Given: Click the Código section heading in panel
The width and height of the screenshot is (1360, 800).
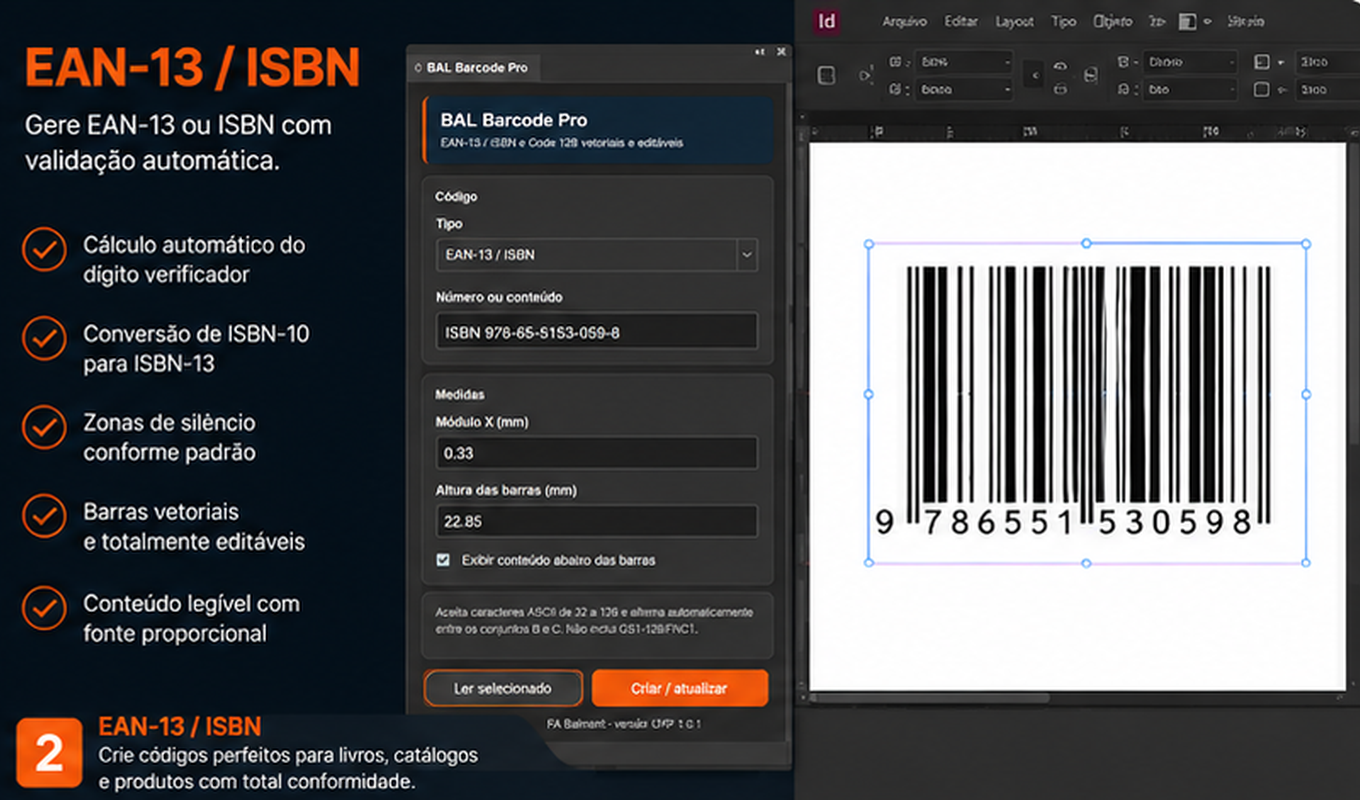Looking at the screenshot, I should [x=456, y=196].
